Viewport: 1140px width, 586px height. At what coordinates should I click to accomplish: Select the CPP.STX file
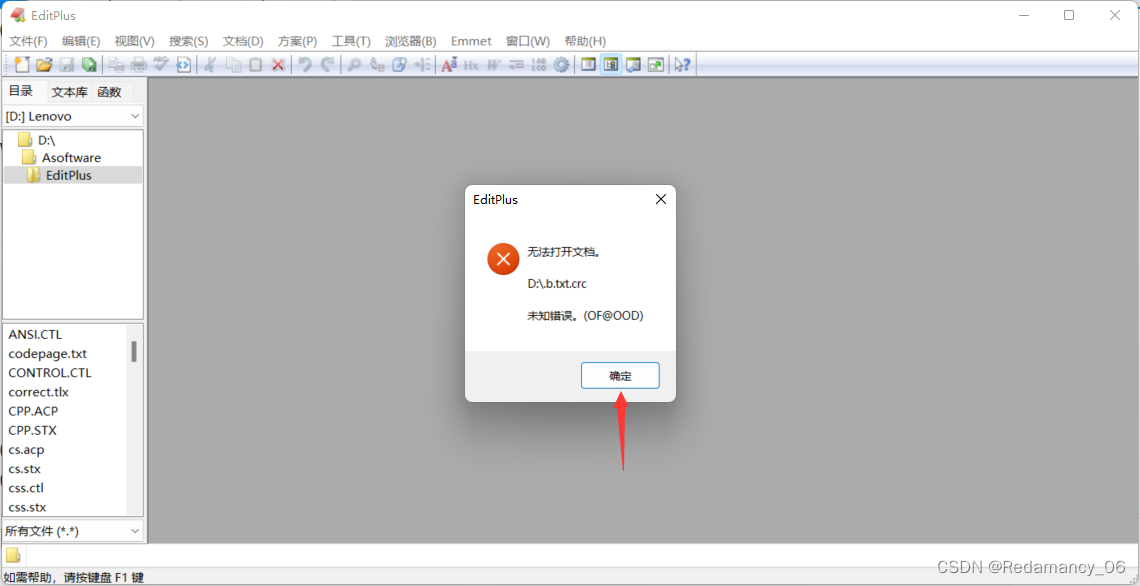[x=33, y=430]
